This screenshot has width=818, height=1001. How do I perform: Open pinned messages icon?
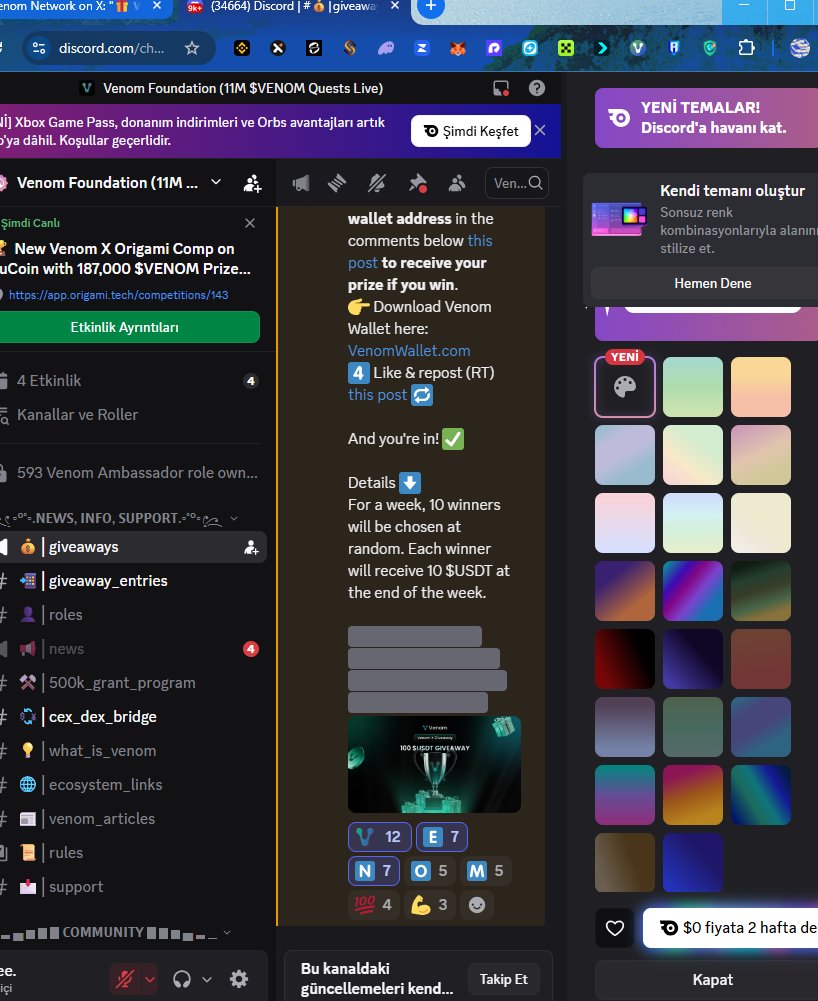[418, 184]
